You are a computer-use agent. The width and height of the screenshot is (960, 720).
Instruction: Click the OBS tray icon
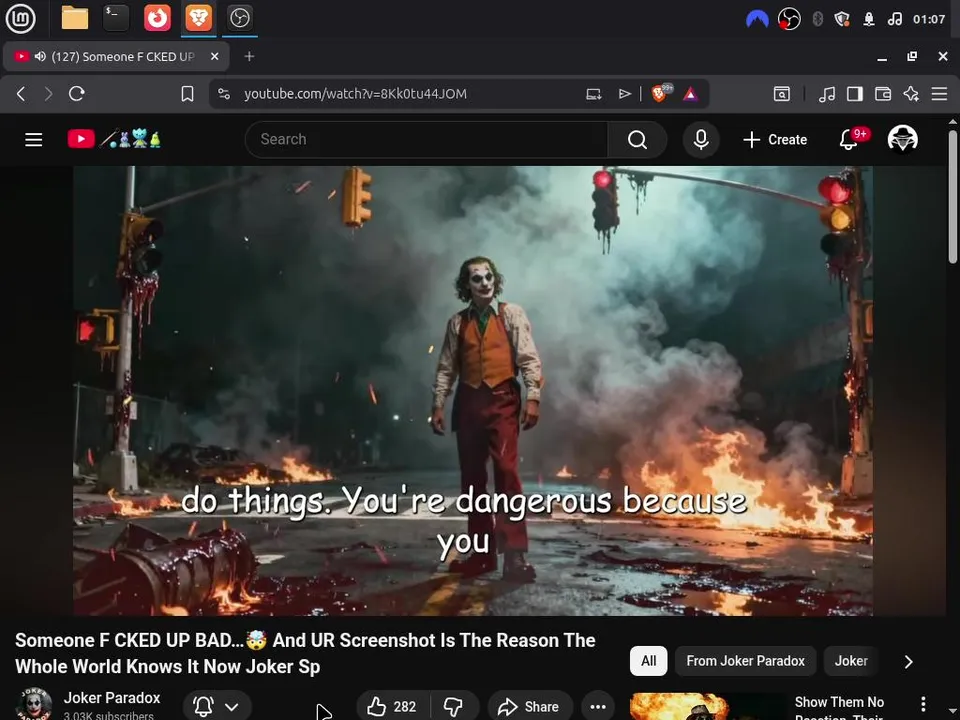tap(789, 20)
